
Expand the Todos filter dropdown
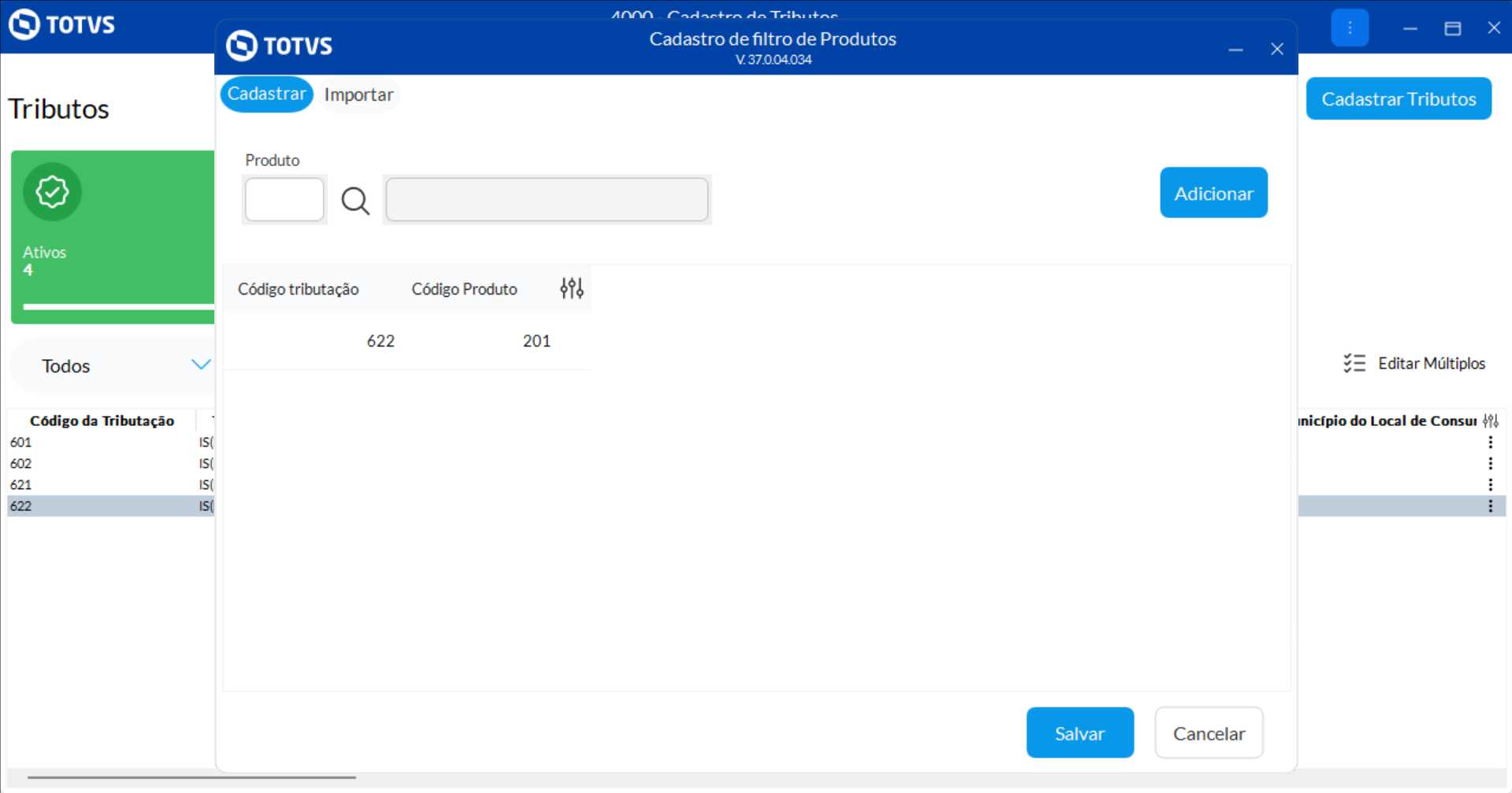tap(201, 365)
